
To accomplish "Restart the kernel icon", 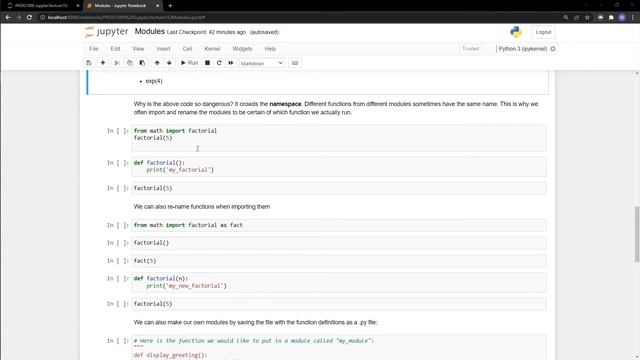I will click(219, 63).
